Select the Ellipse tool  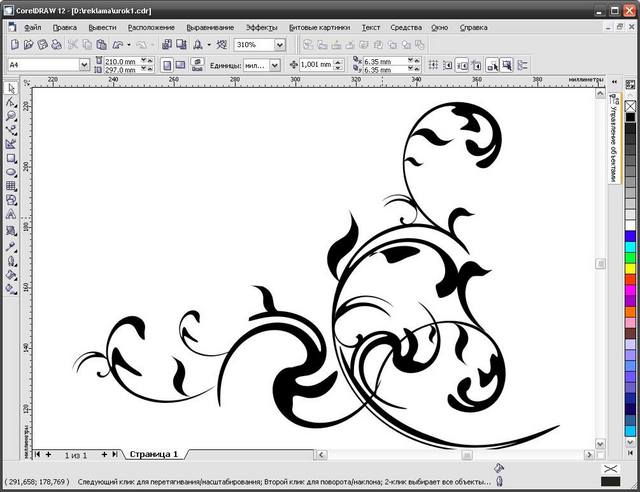(11, 172)
